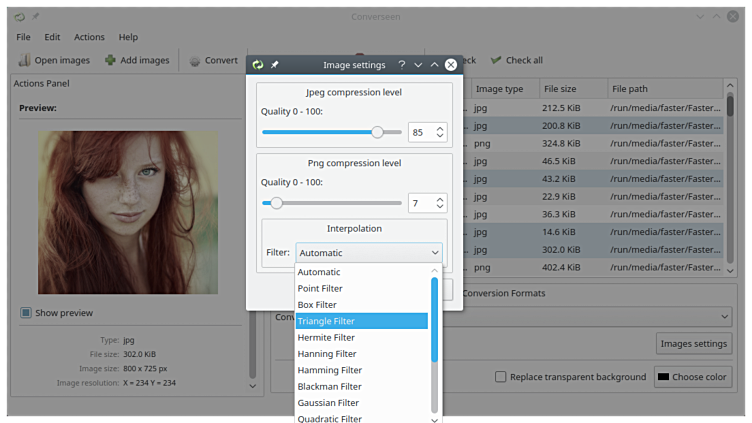The image size is (752, 423).
Task: Click the Images settings button
Action: pyautogui.click(x=693, y=344)
